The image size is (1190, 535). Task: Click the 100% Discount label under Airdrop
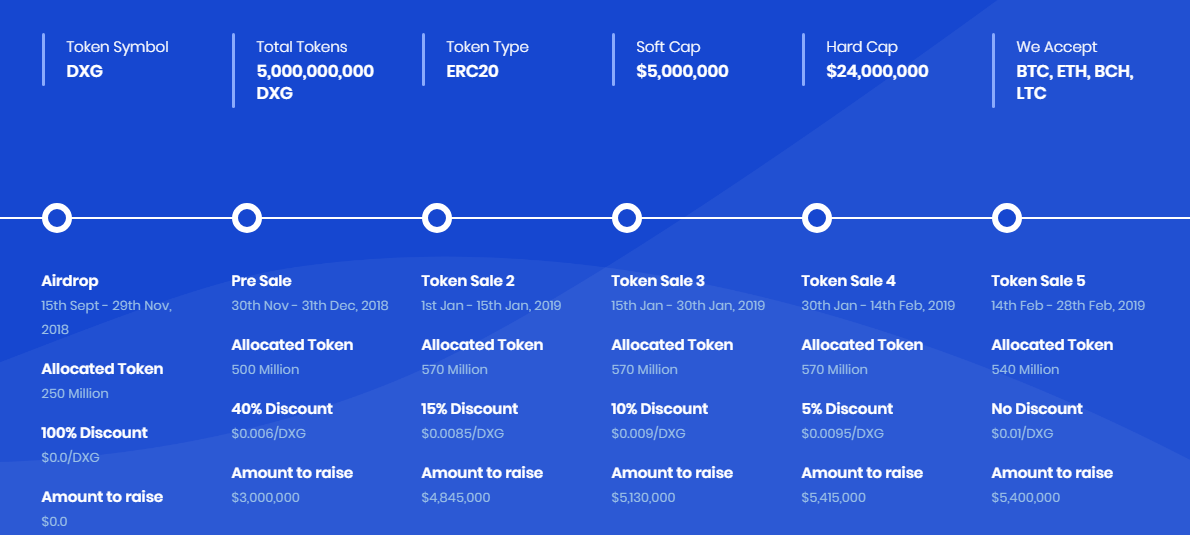coord(94,433)
